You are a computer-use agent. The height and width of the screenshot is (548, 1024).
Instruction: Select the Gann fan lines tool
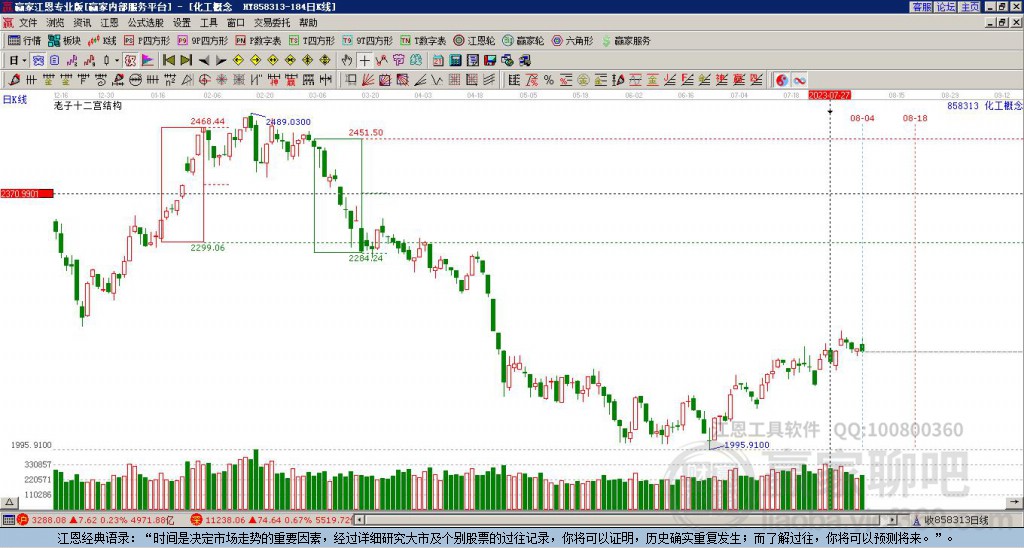pos(368,80)
